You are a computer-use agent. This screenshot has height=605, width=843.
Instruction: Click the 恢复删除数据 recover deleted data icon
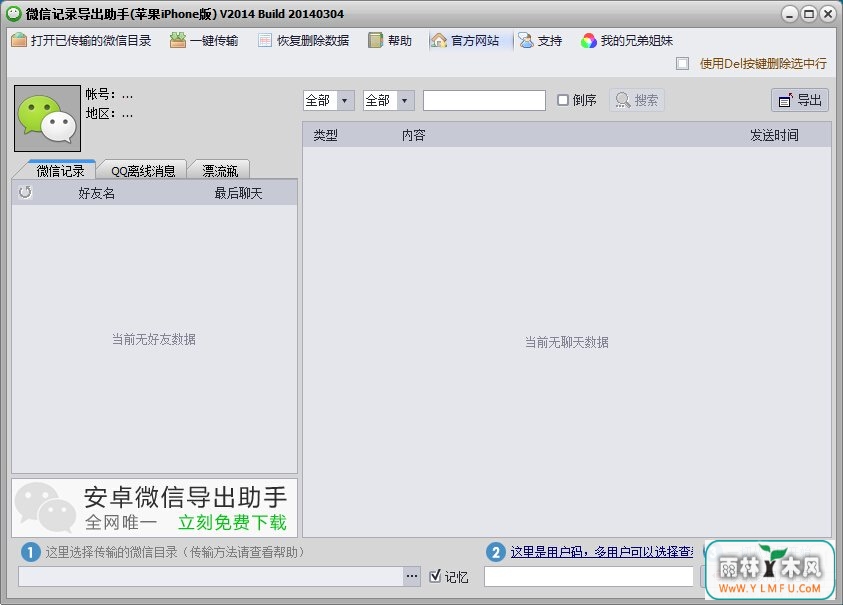click(x=264, y=40)
